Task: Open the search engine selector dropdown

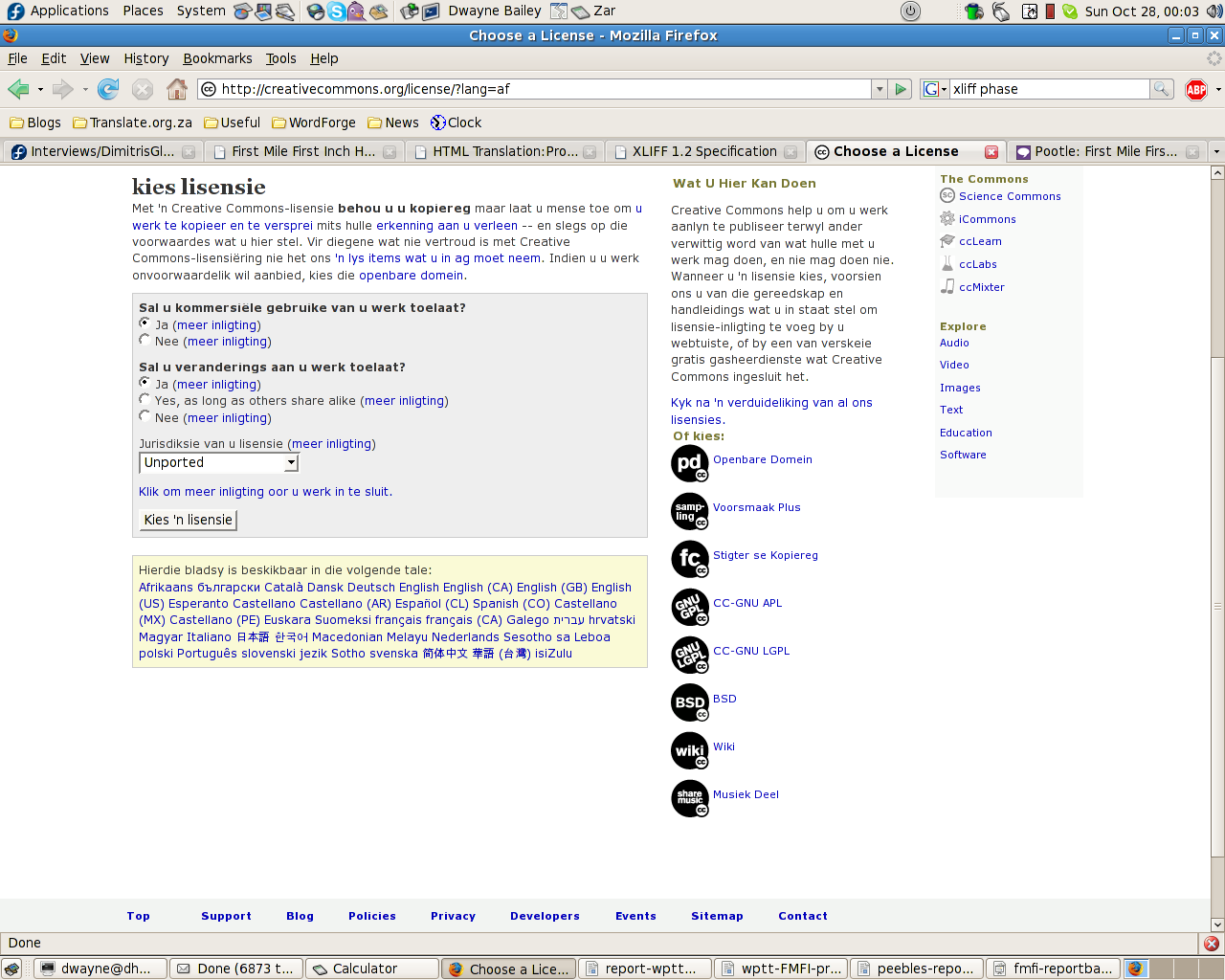Action: (934, 89)
